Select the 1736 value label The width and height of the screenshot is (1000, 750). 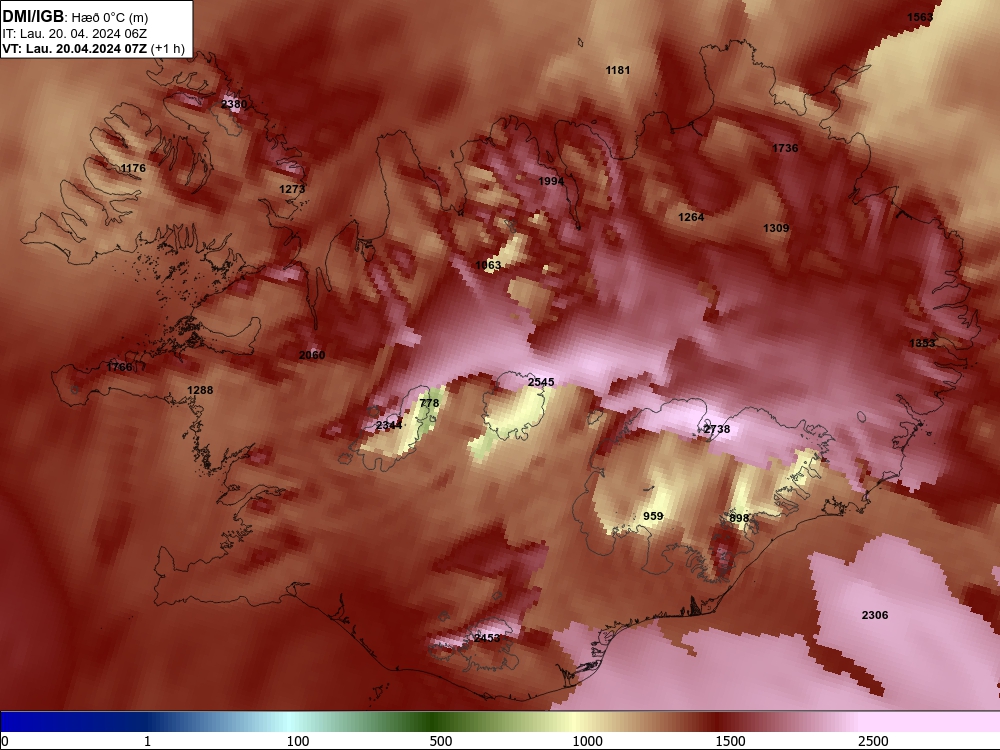[x=785, y=148]
